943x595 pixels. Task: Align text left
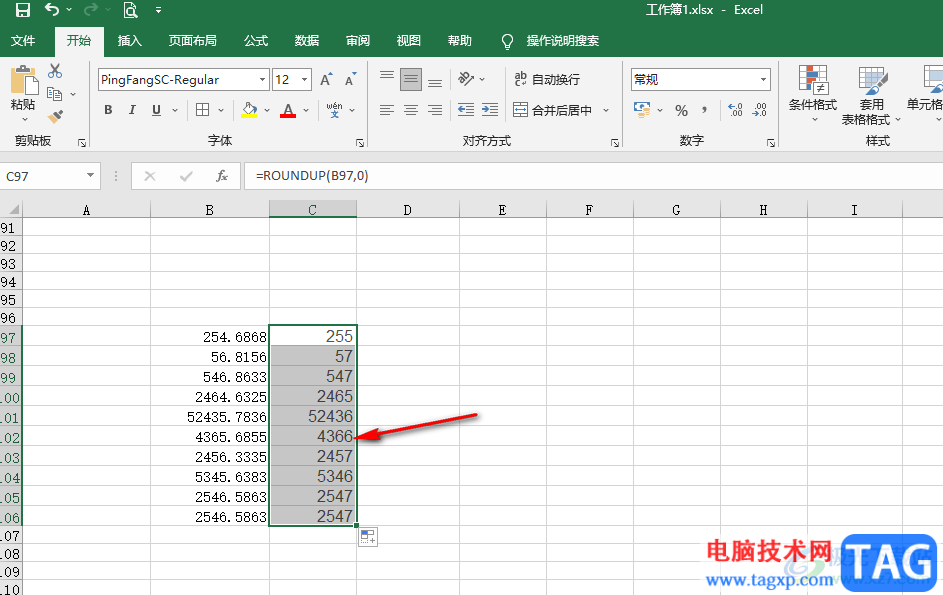(387, 110)
